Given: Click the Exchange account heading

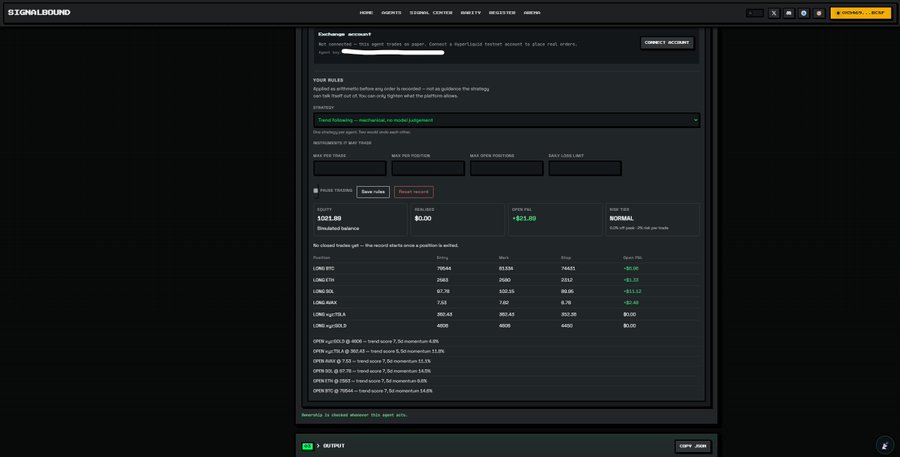Looking at the screenshot, I should [345, 34].
